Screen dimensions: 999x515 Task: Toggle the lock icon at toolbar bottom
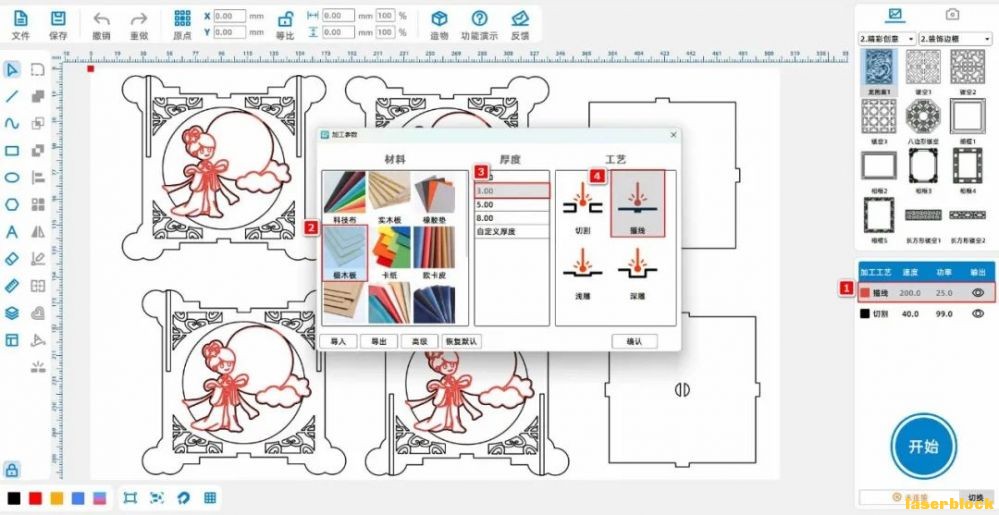point(11,470)
